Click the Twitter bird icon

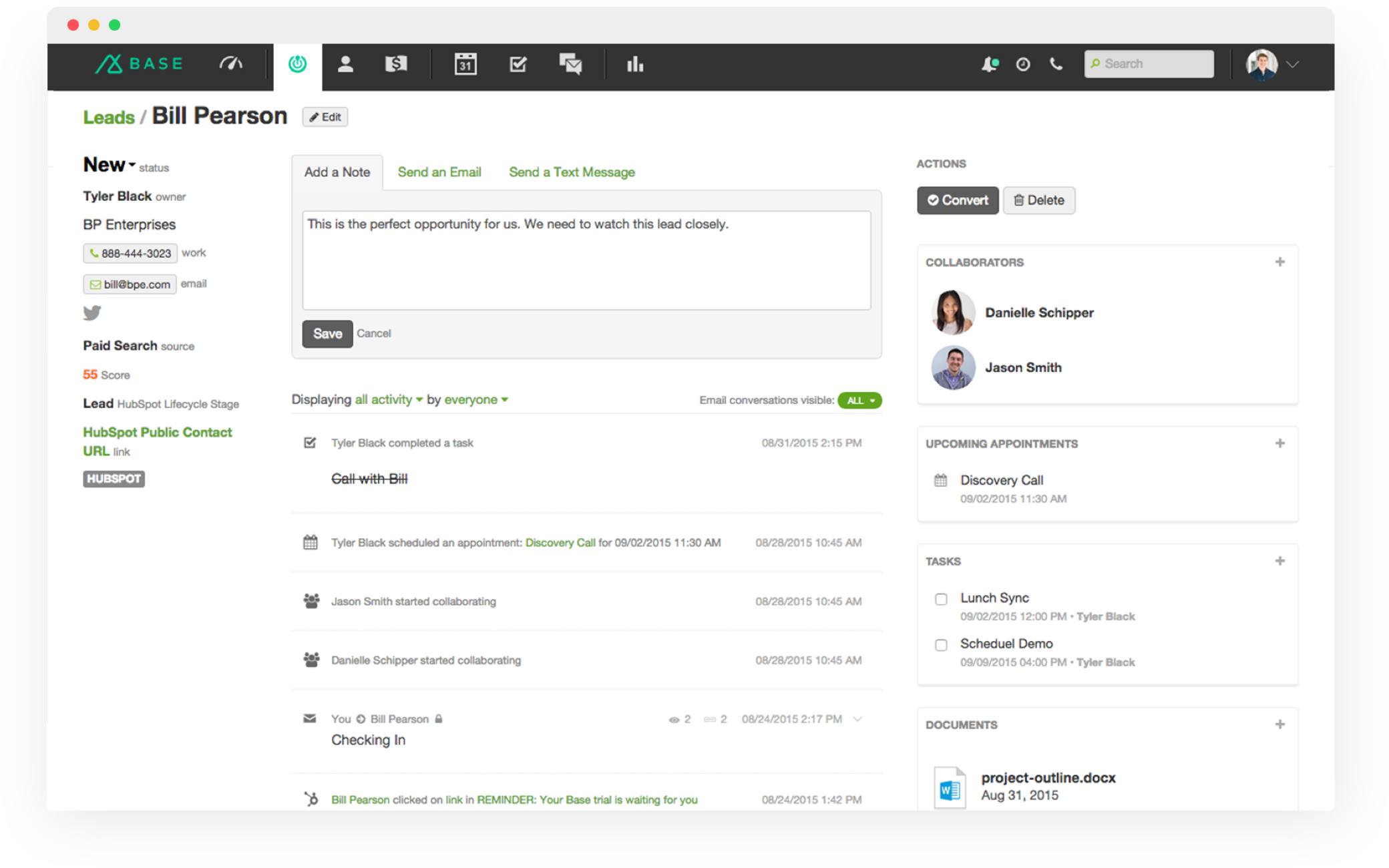pos(92,312)
